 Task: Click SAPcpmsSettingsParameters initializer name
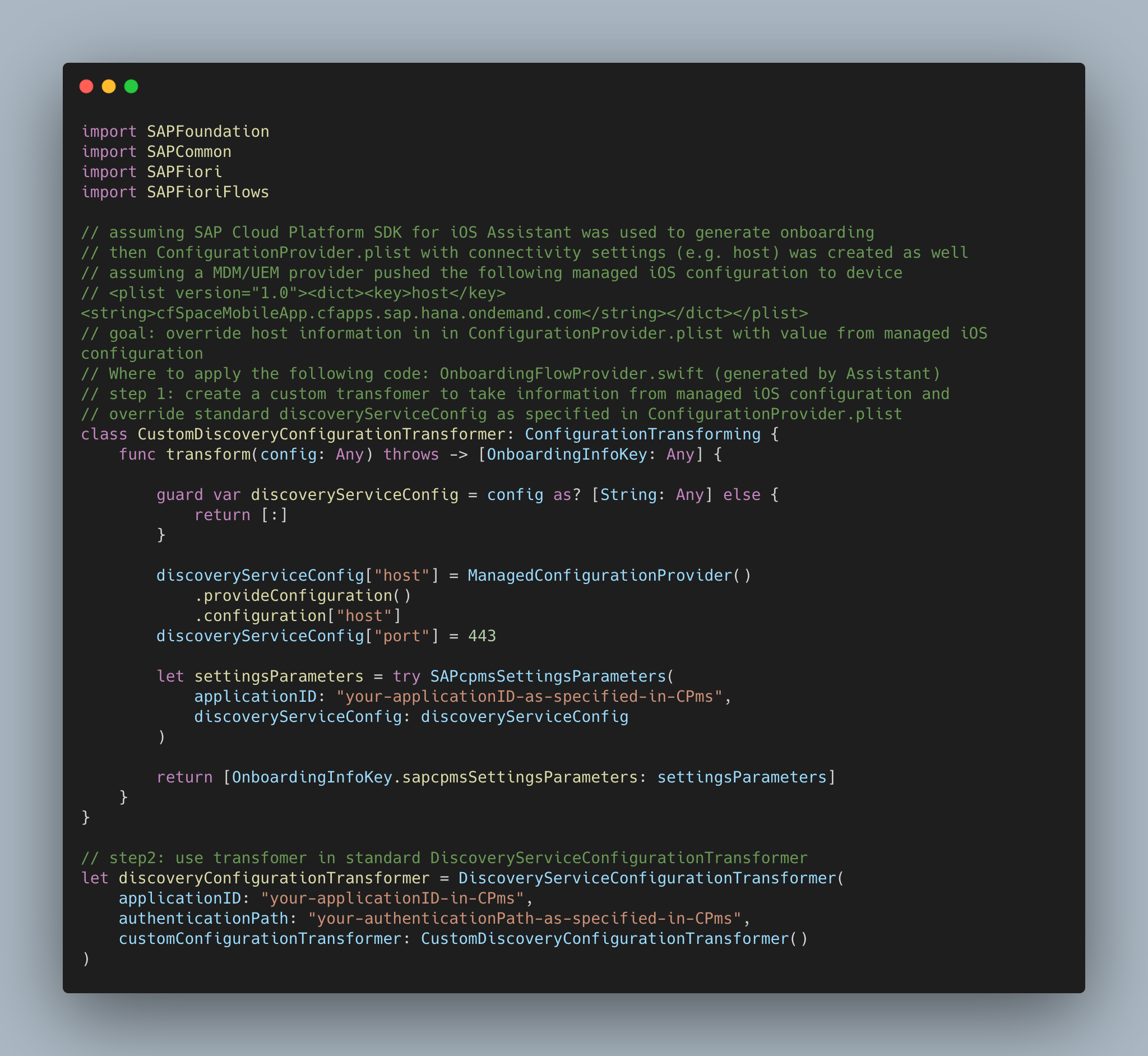[x=548, y=677]
